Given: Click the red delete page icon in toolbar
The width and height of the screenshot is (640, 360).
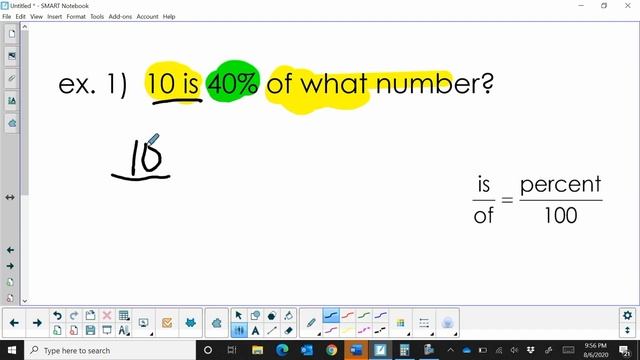Looking at the screenshot, I should point(74,330).
